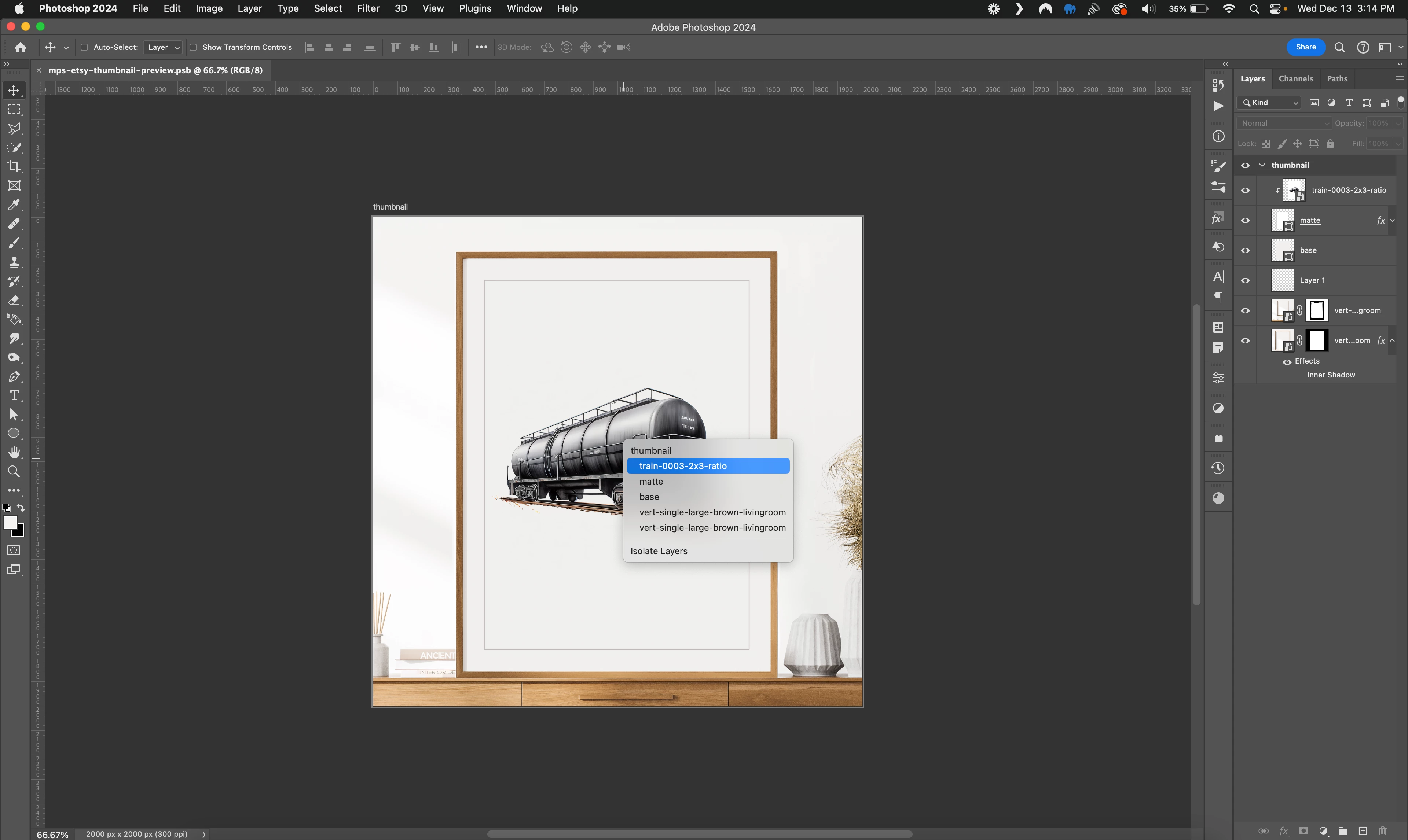1408x840 pixels.
Task: Check Show Transform Controls
Action: point(193,48)
